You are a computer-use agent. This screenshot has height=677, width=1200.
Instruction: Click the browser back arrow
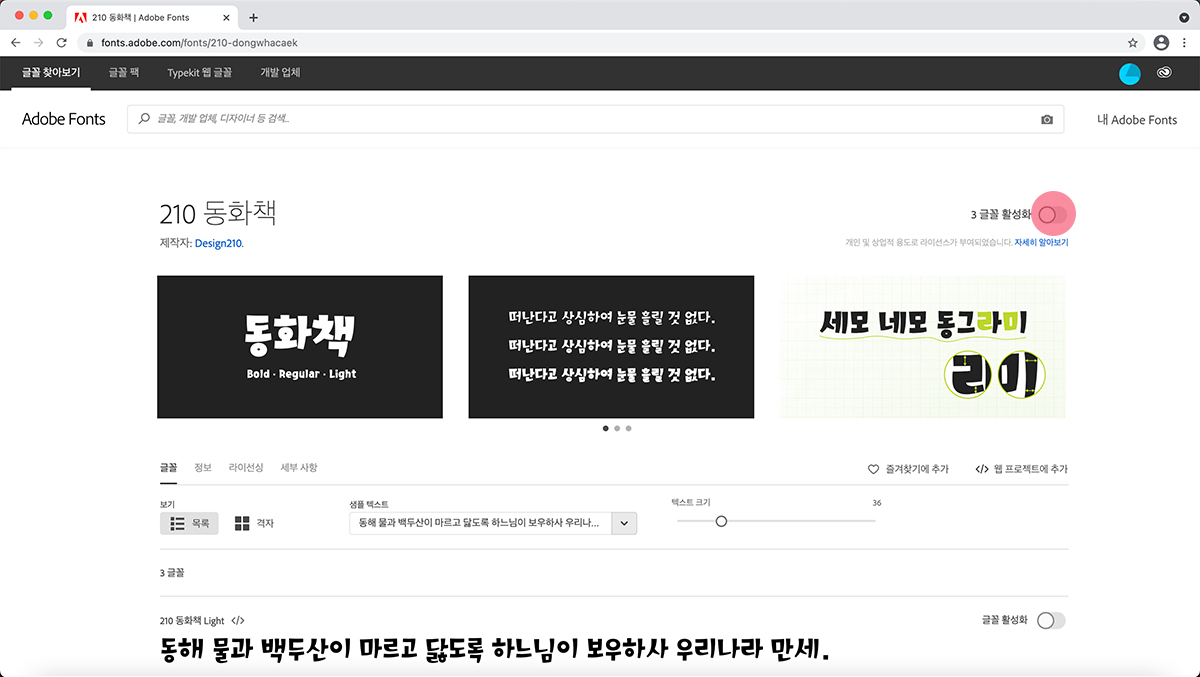[16, 43]
